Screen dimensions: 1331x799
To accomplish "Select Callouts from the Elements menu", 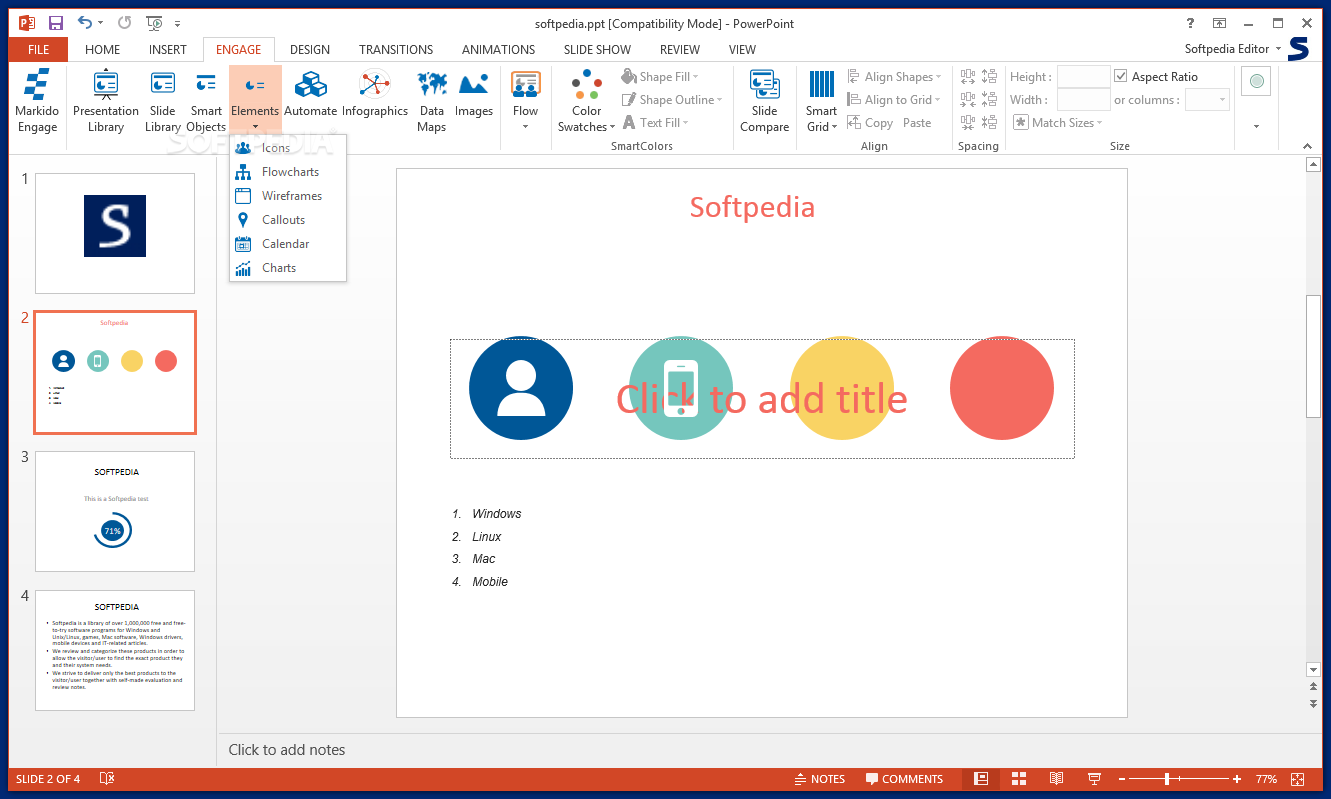I will coord(288,220).
